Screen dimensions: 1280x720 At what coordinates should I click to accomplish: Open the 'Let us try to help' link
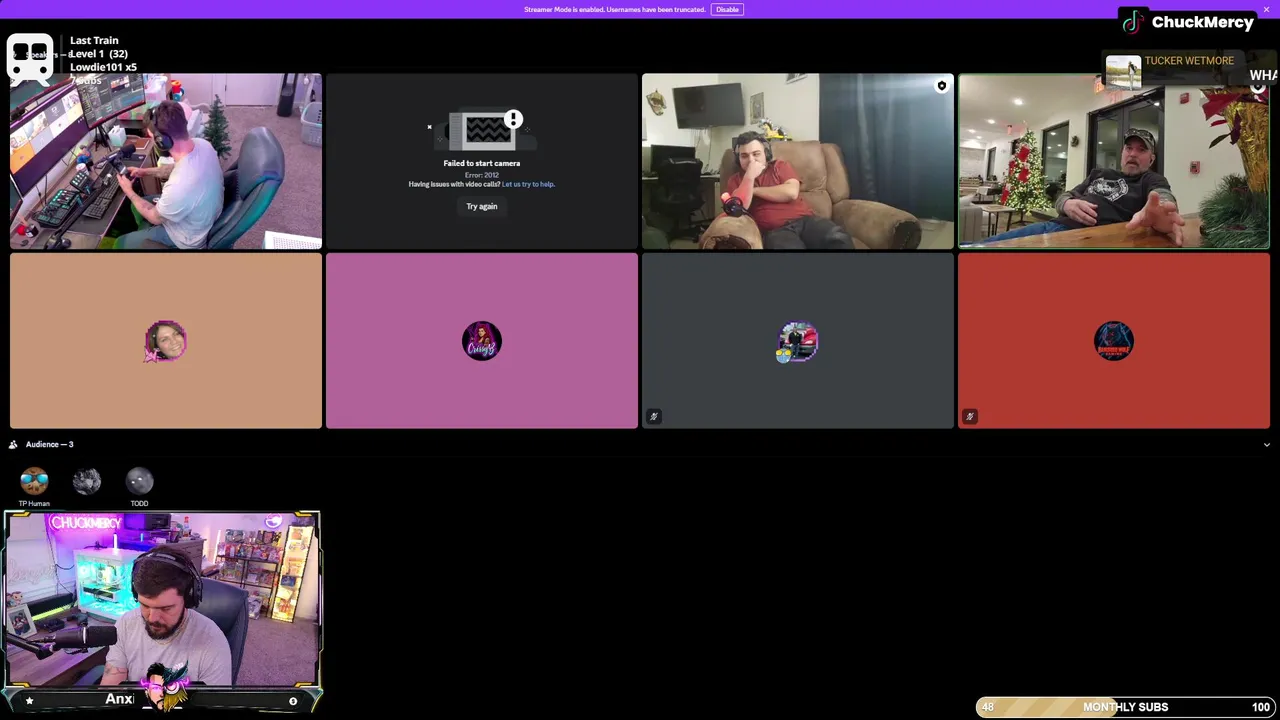click(x=528, y=184)
